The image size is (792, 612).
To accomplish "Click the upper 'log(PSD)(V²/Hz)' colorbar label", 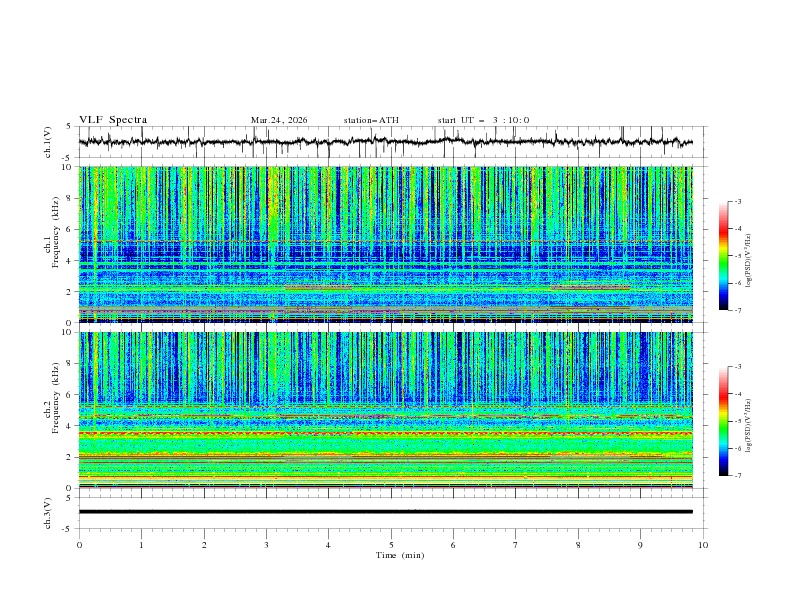I will [x=749, y=261].
